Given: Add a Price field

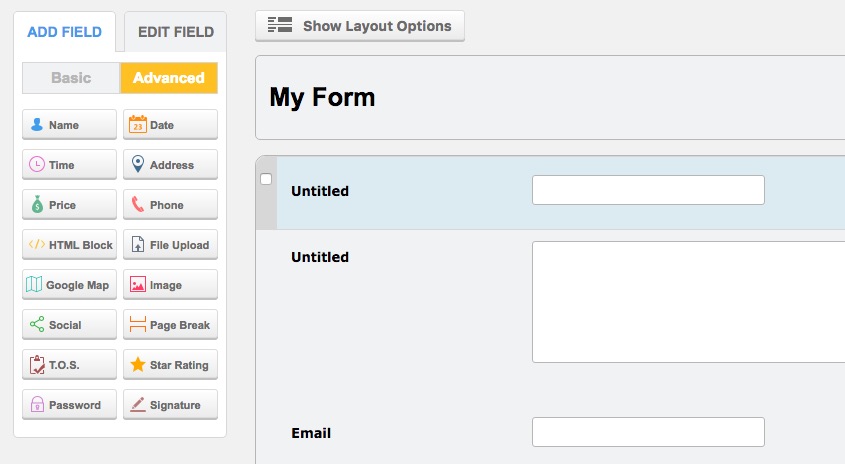Looking at the screenshot, I should coord(69,205).
